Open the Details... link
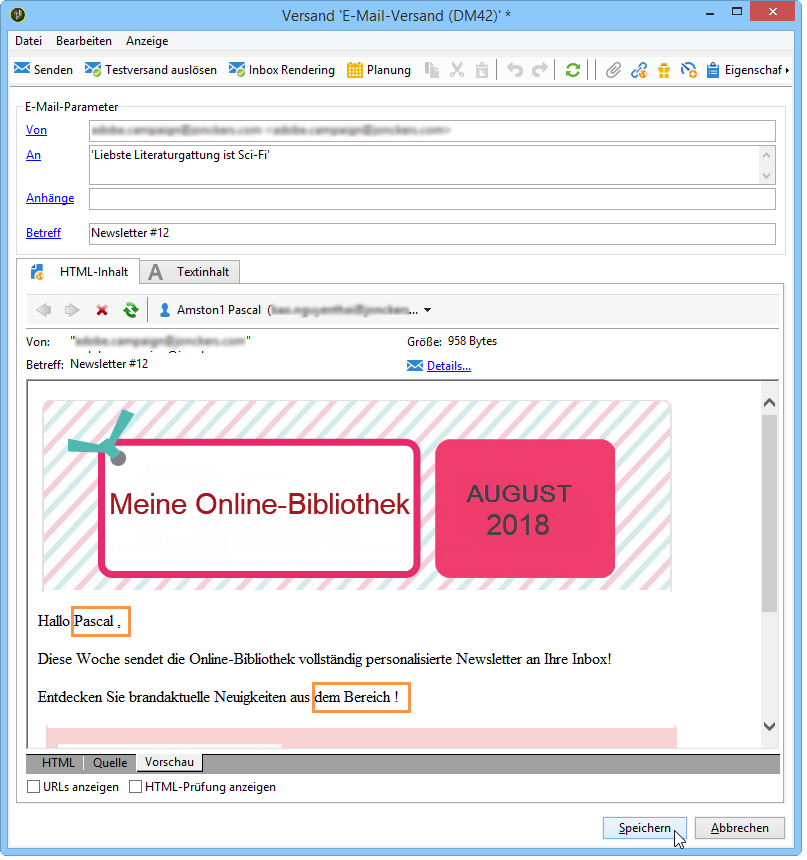This screenshot has width=807, height=860. click(x=450, y=367)
